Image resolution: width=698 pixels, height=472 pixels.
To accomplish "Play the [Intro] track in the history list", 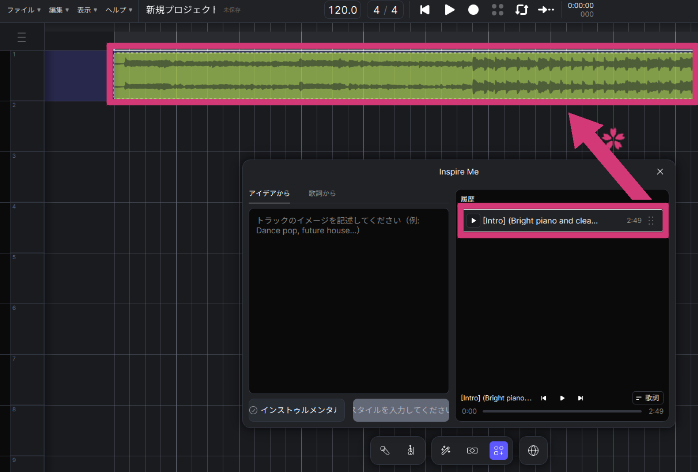I will 474,221.
